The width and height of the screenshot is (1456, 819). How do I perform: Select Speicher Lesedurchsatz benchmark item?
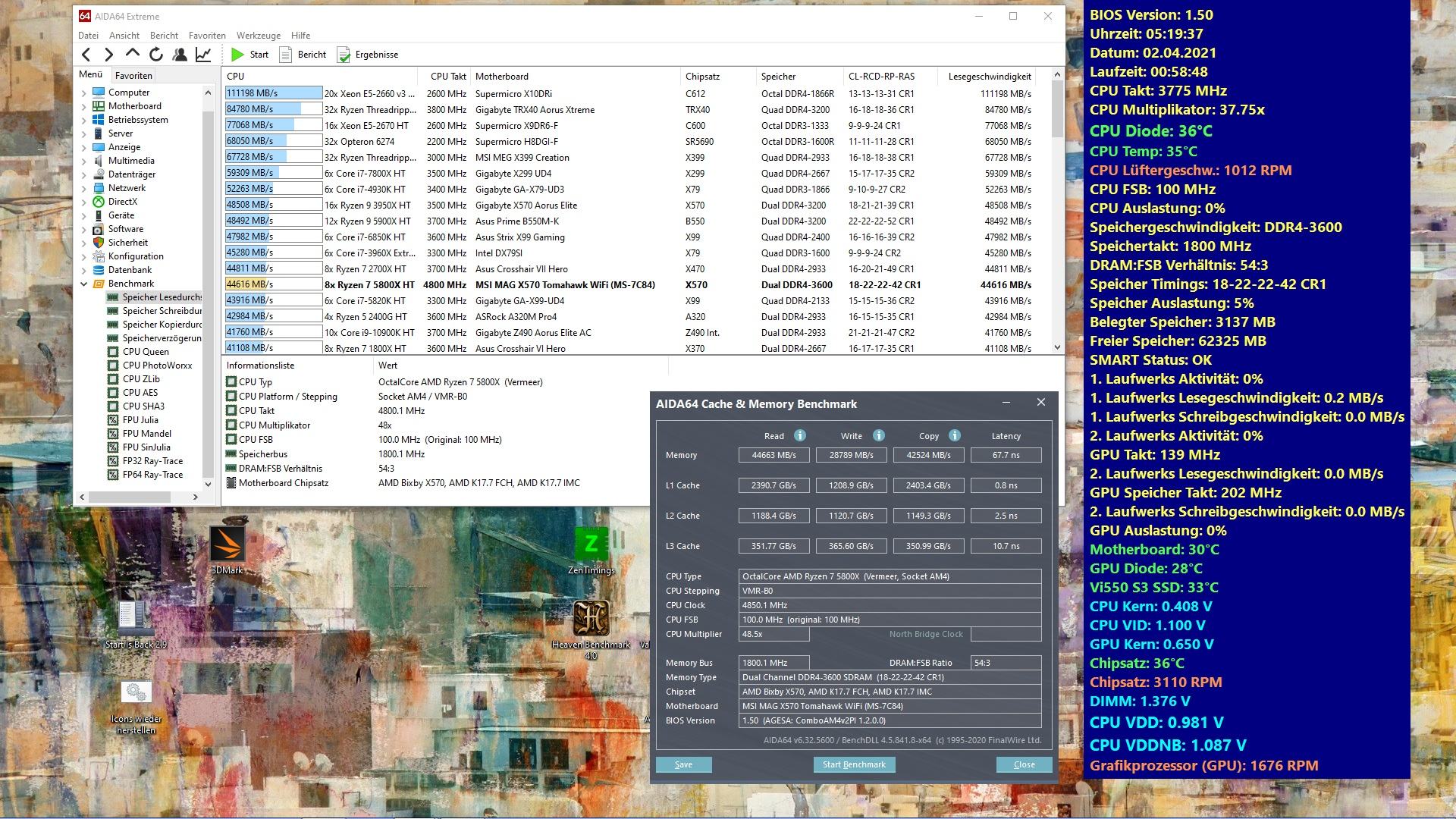(154, 297)
